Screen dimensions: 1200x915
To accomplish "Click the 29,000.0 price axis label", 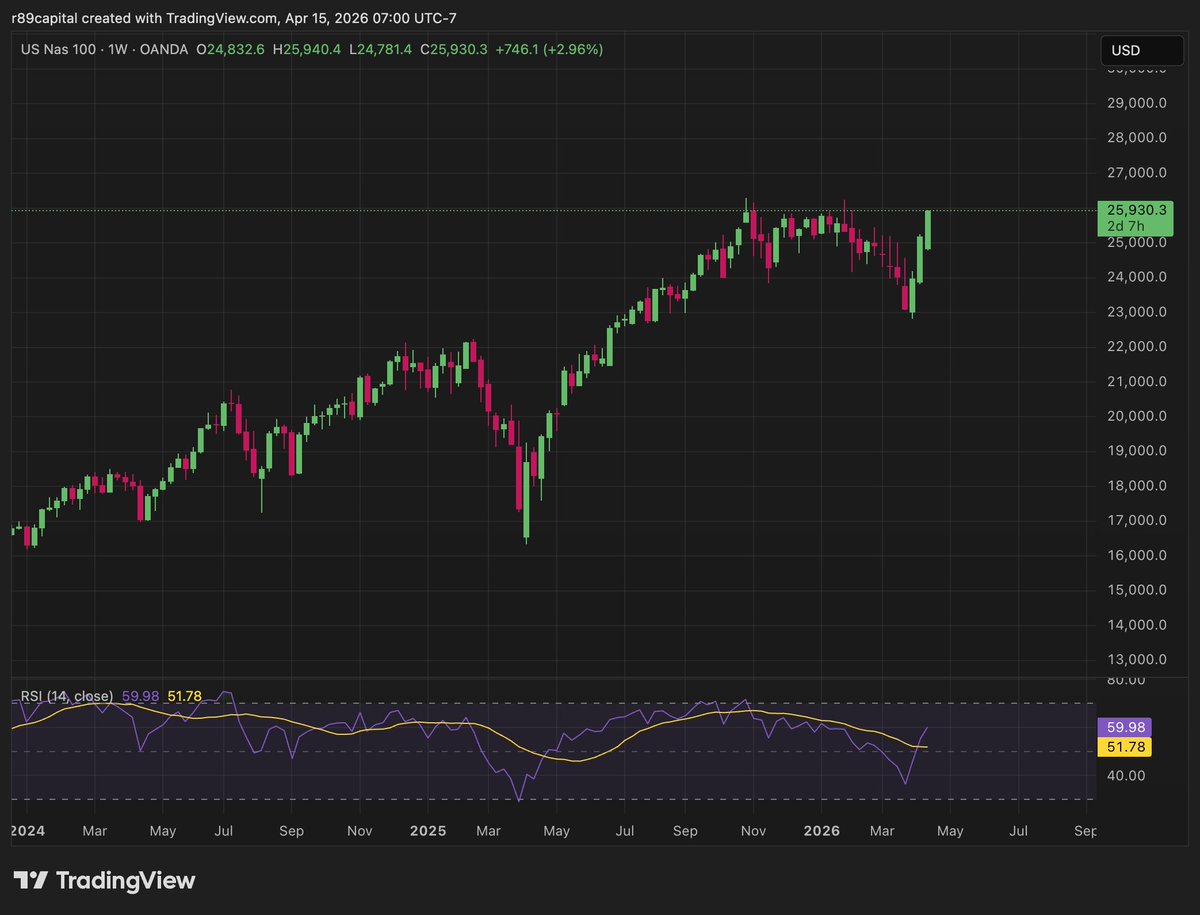I will point(1139,103).
